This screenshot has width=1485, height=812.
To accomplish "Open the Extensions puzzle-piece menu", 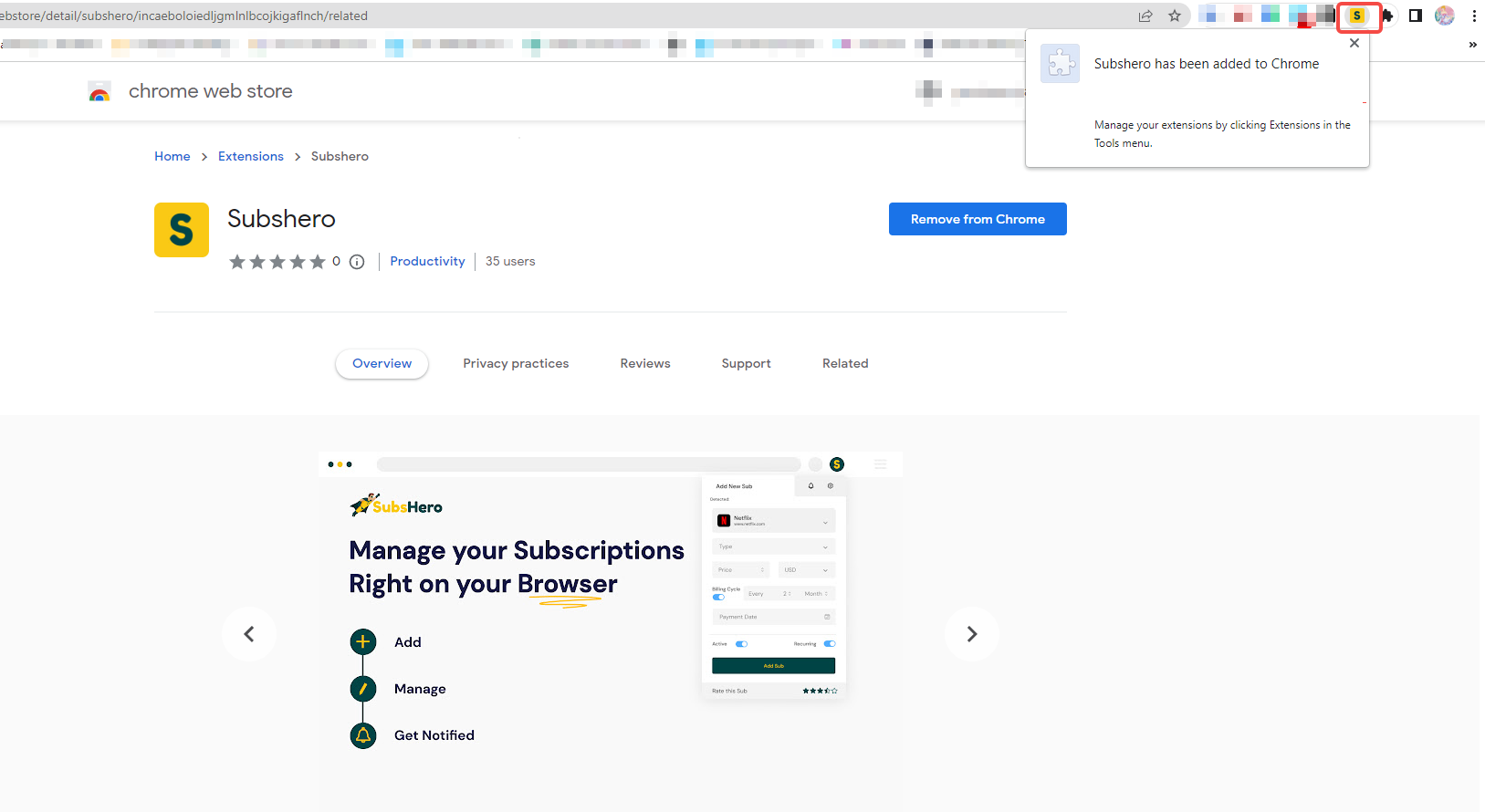I will tap(1387, 16).
